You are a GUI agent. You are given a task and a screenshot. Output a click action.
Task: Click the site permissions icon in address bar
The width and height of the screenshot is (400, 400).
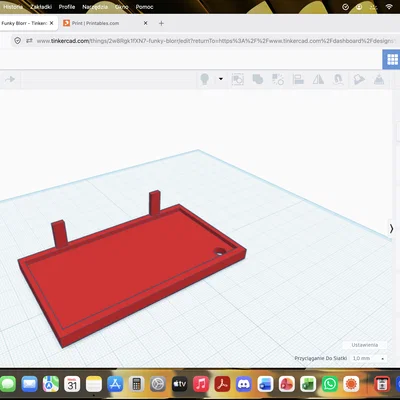pyautogui.click(x=29, y=41)
